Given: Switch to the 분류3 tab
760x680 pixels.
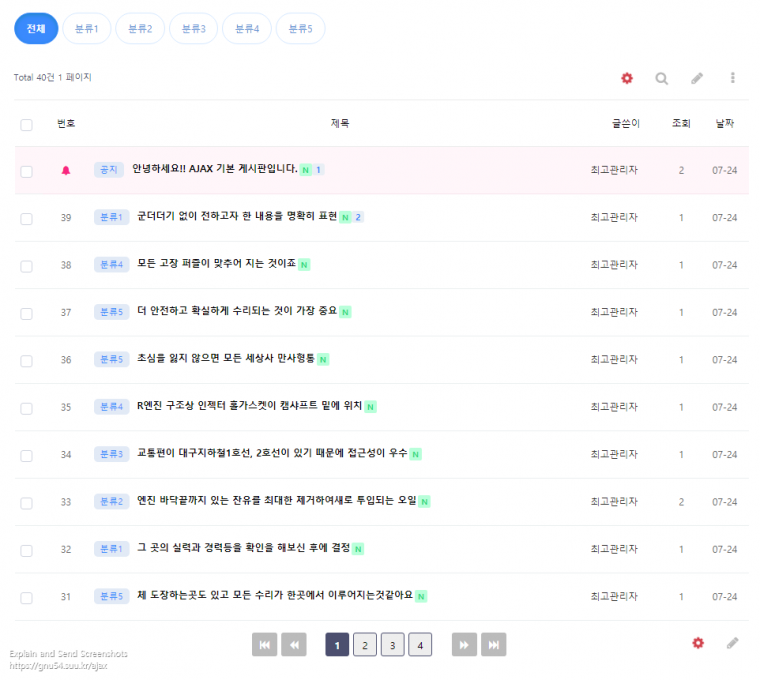Looking at the screenshot, I should pyautogui.click(x=193, y=29).
